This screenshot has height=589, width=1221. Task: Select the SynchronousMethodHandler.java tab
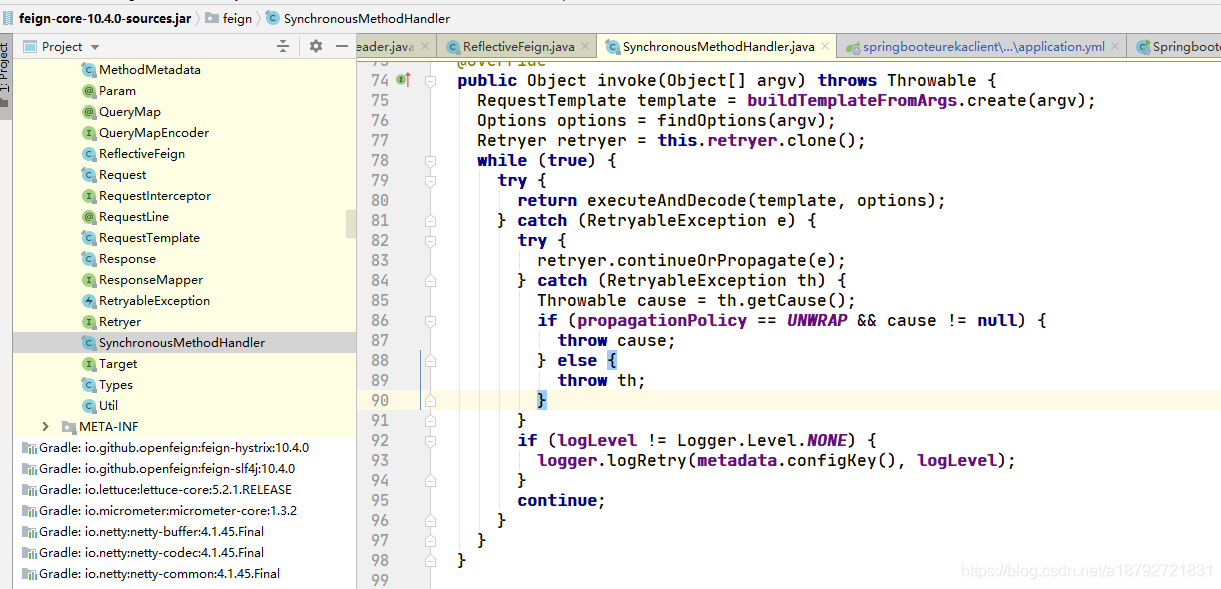pyautogui.click(x=717, y=46)
